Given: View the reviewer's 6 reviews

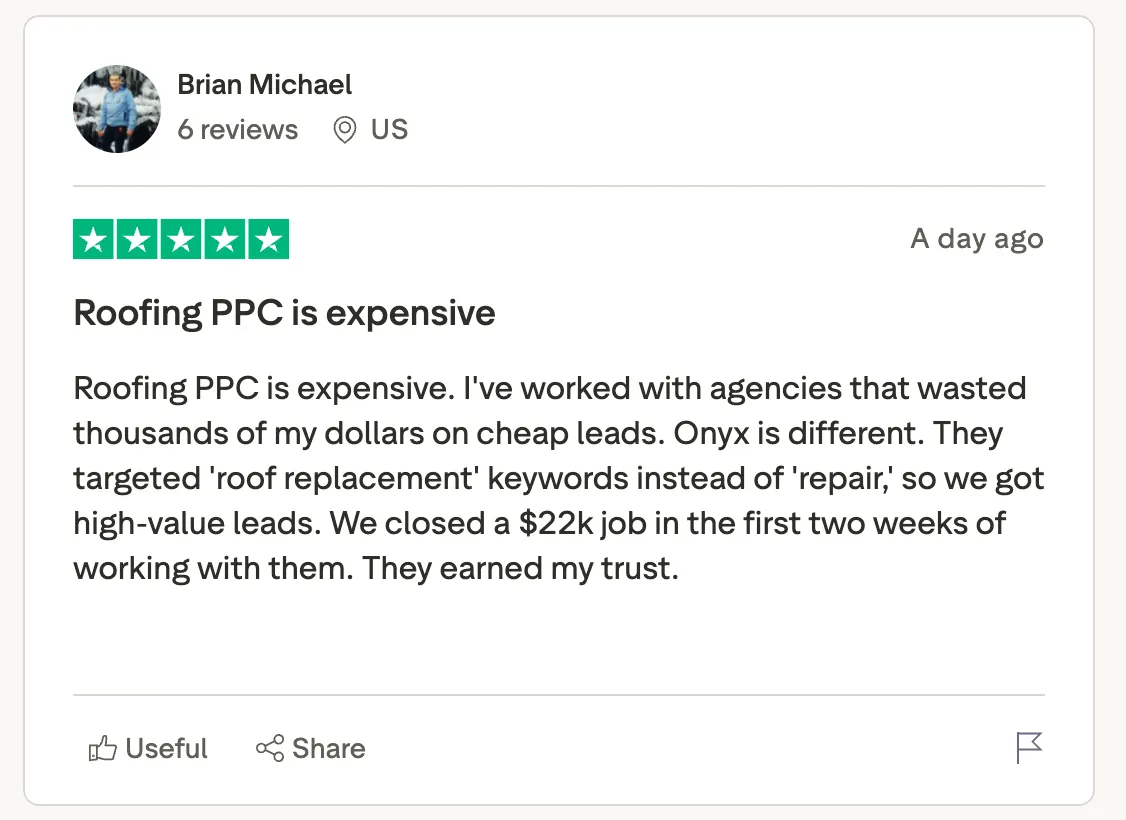Looking at the screenshot, I should pos(238,130).
